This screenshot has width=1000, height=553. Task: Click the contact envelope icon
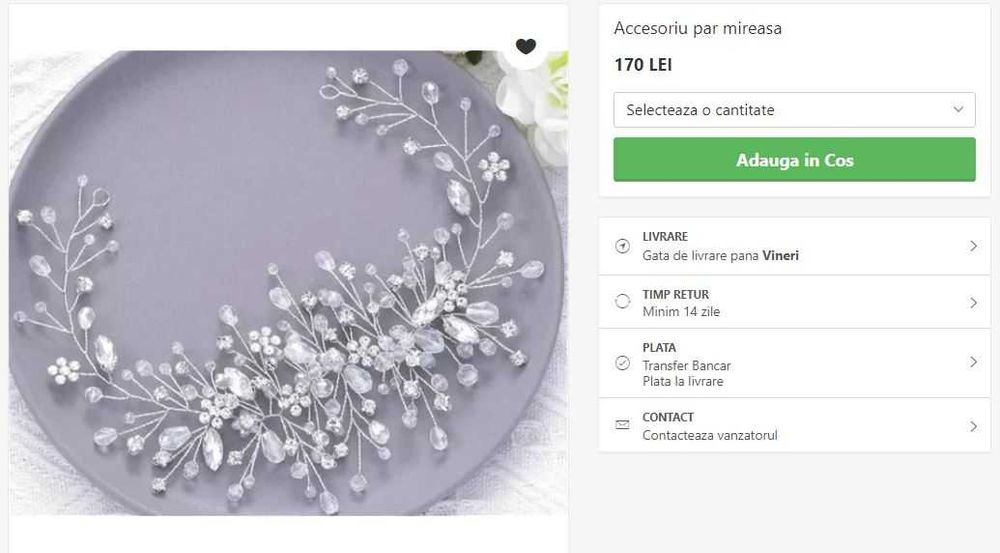623,425
